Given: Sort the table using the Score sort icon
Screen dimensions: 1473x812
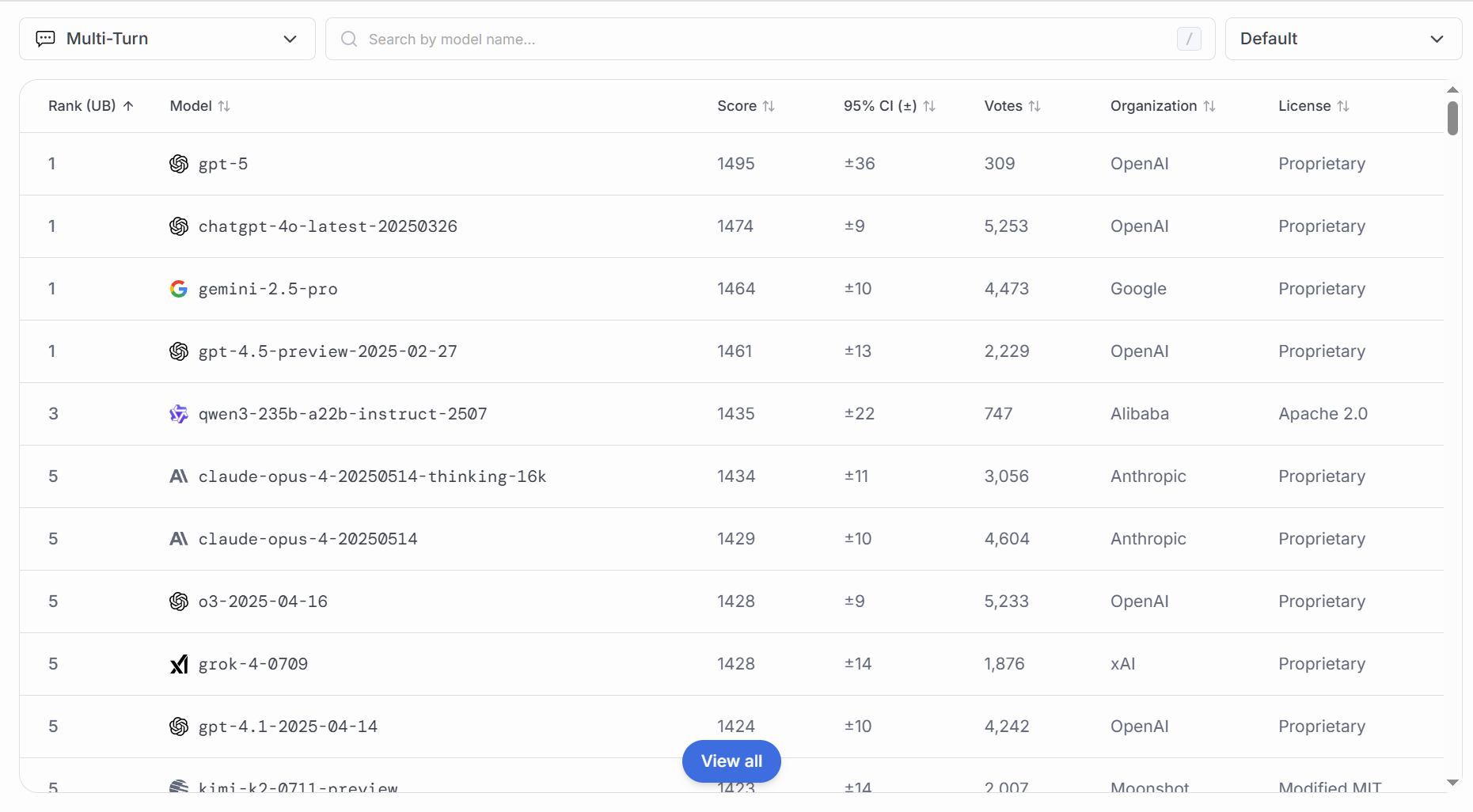Looking at the screenshot, I should coord(769,106).
